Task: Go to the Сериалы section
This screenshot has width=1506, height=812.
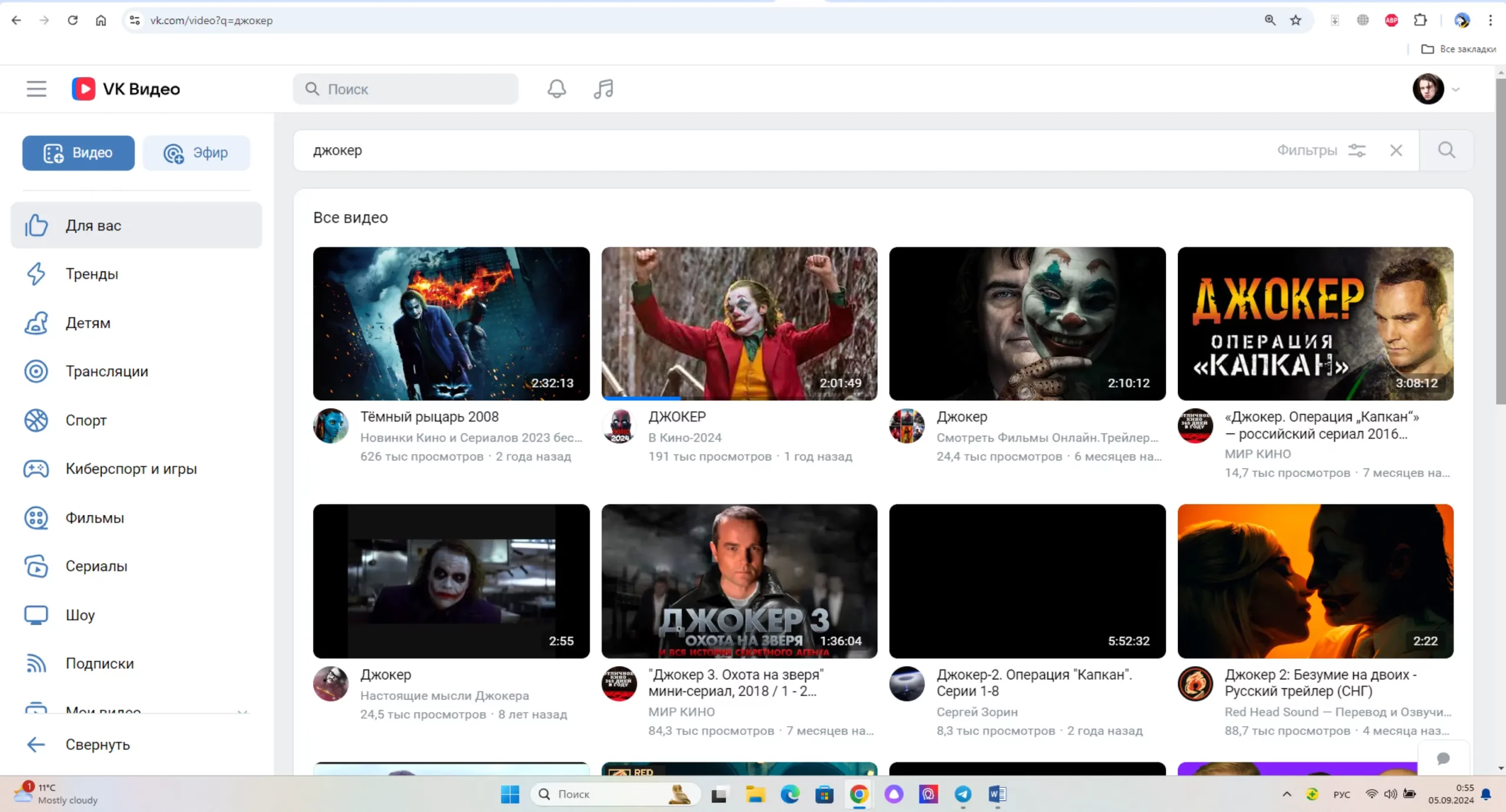Action: [96, 566]
